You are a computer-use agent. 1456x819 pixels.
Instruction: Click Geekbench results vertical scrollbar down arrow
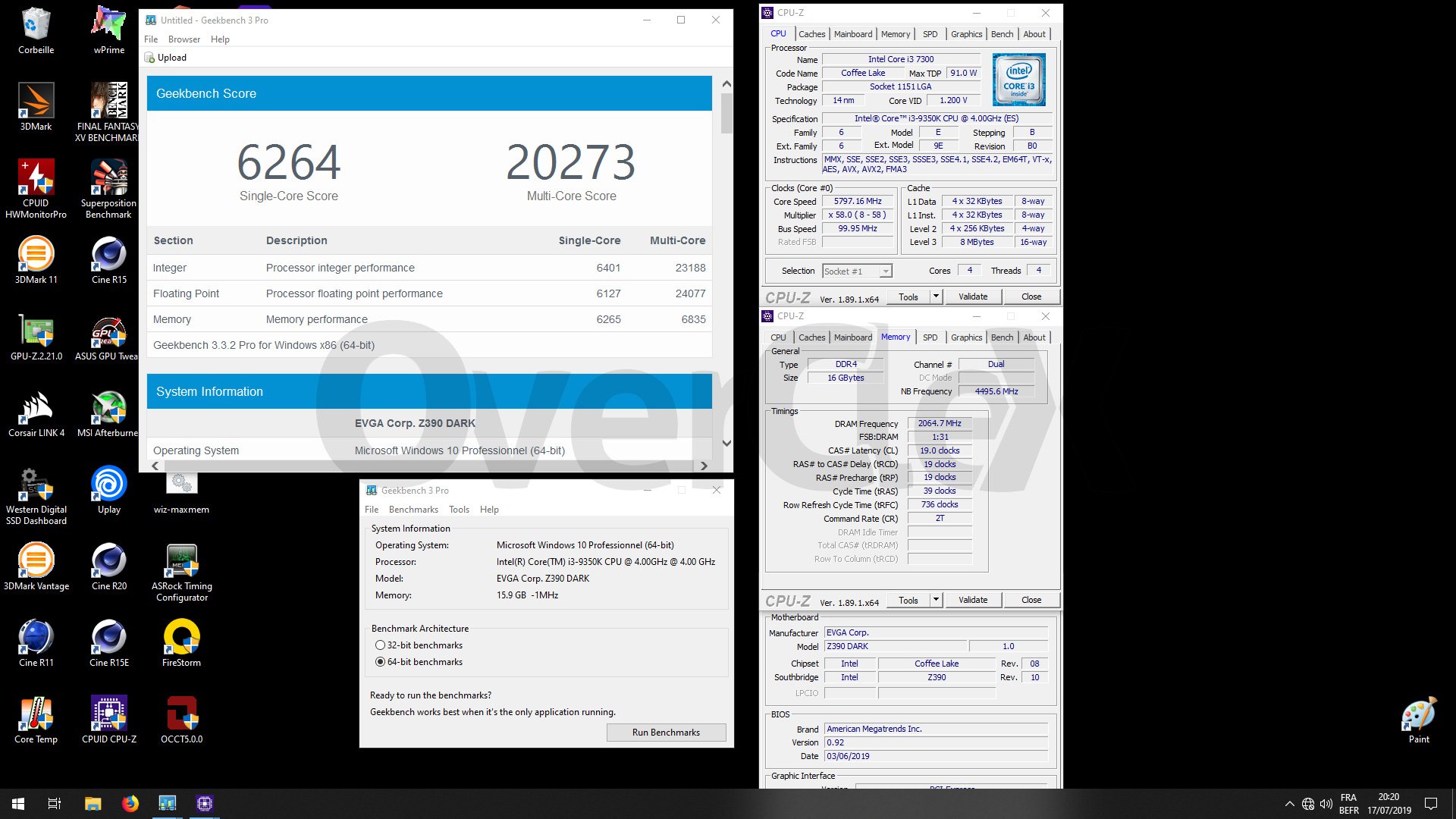(x=726, y=443)
